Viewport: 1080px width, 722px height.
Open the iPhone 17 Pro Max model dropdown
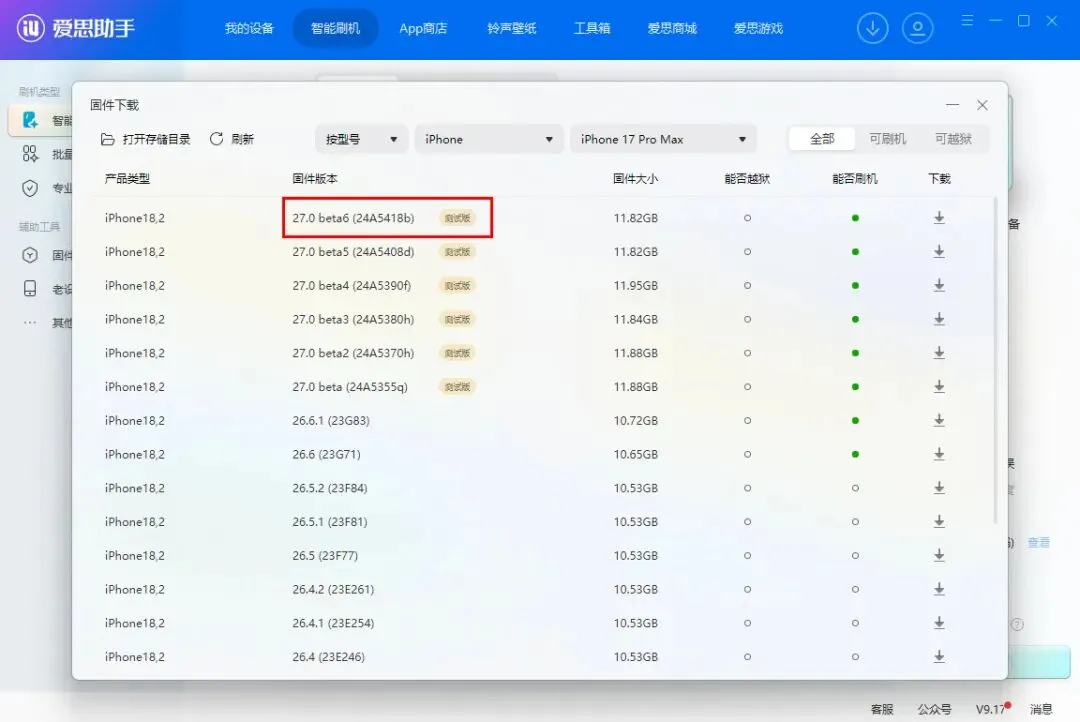pyautogui.click(x=663, y=139)
